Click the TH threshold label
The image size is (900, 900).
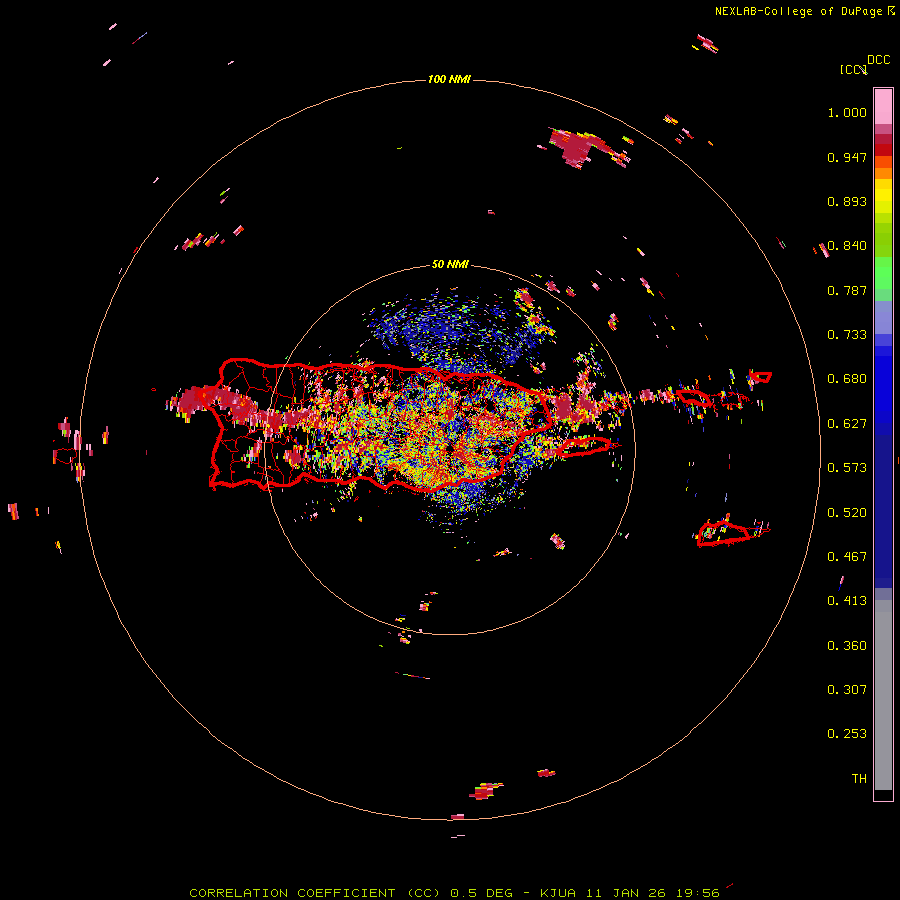[859, 779]
